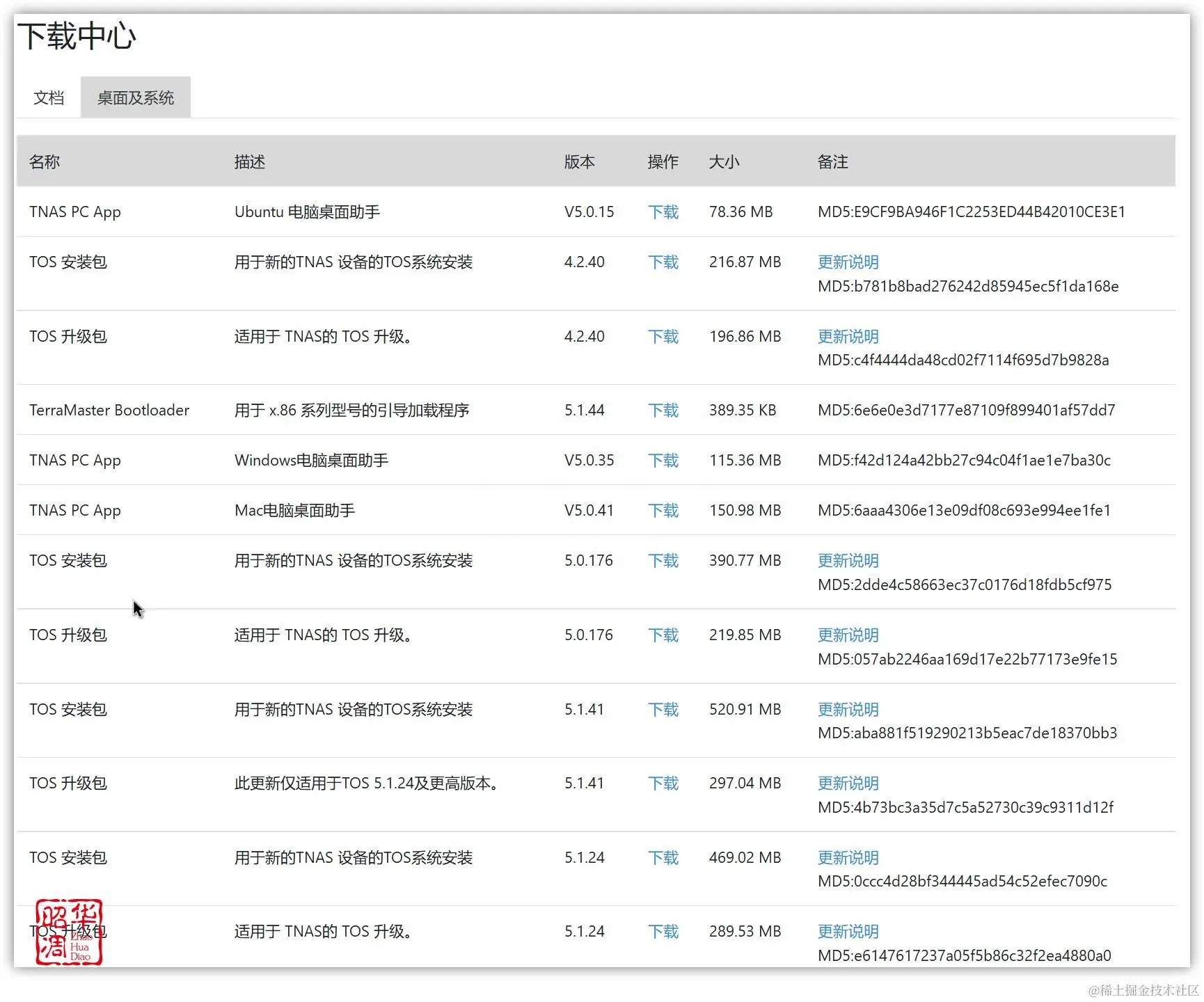Click the Ubuntu 电脑桌面助手 description

(x=307, y=212)
